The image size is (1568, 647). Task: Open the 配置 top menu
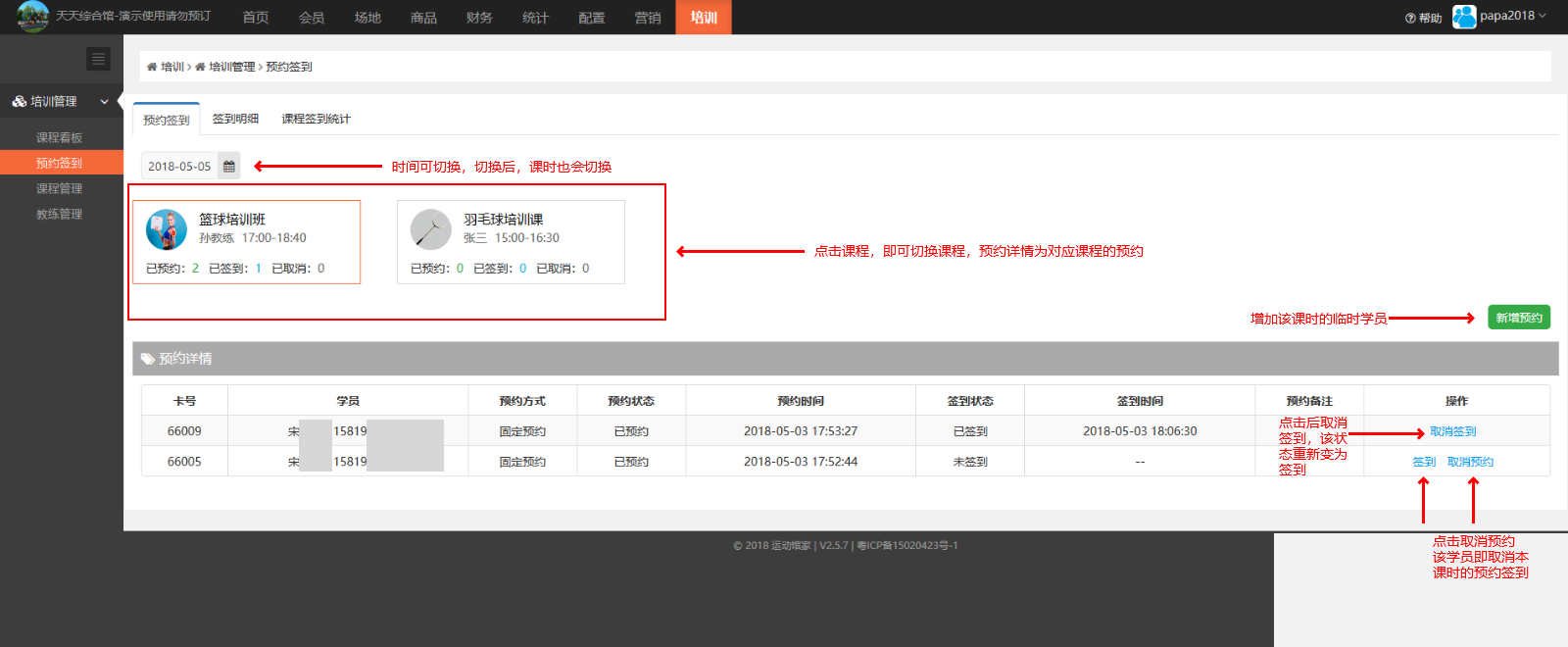click(592, 18)
